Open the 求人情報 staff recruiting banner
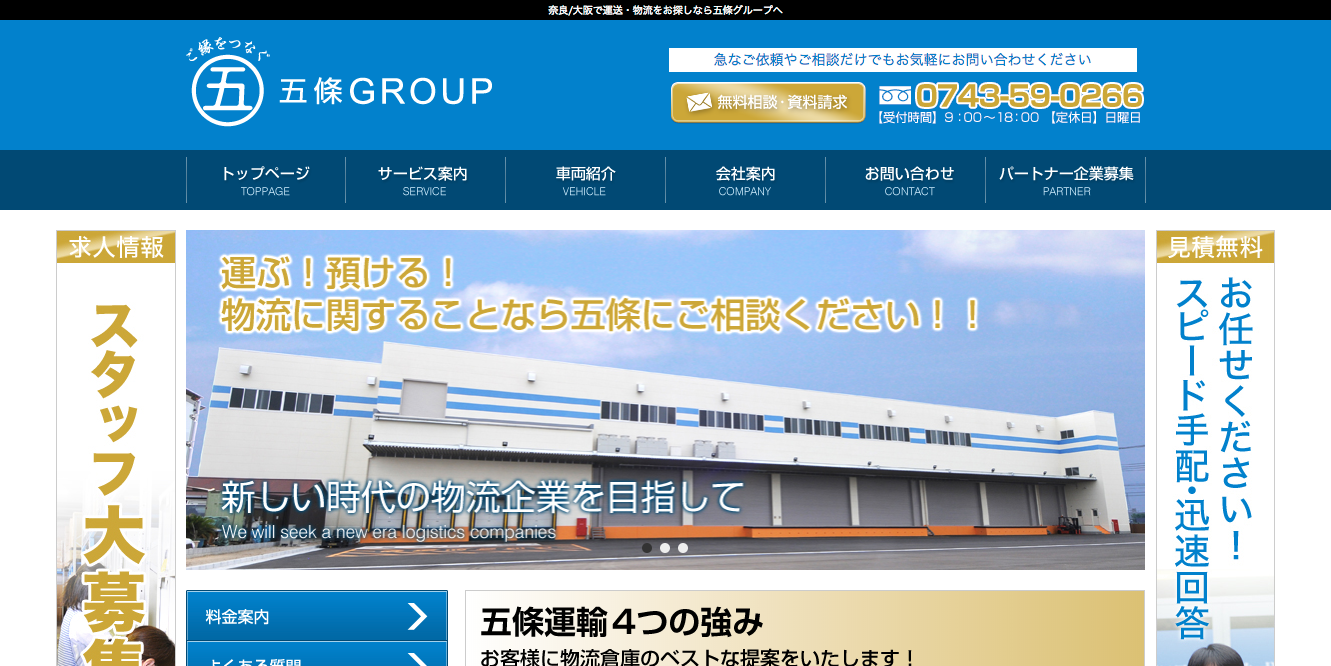This screenshot has width=1331, height=666. (116, 448)
